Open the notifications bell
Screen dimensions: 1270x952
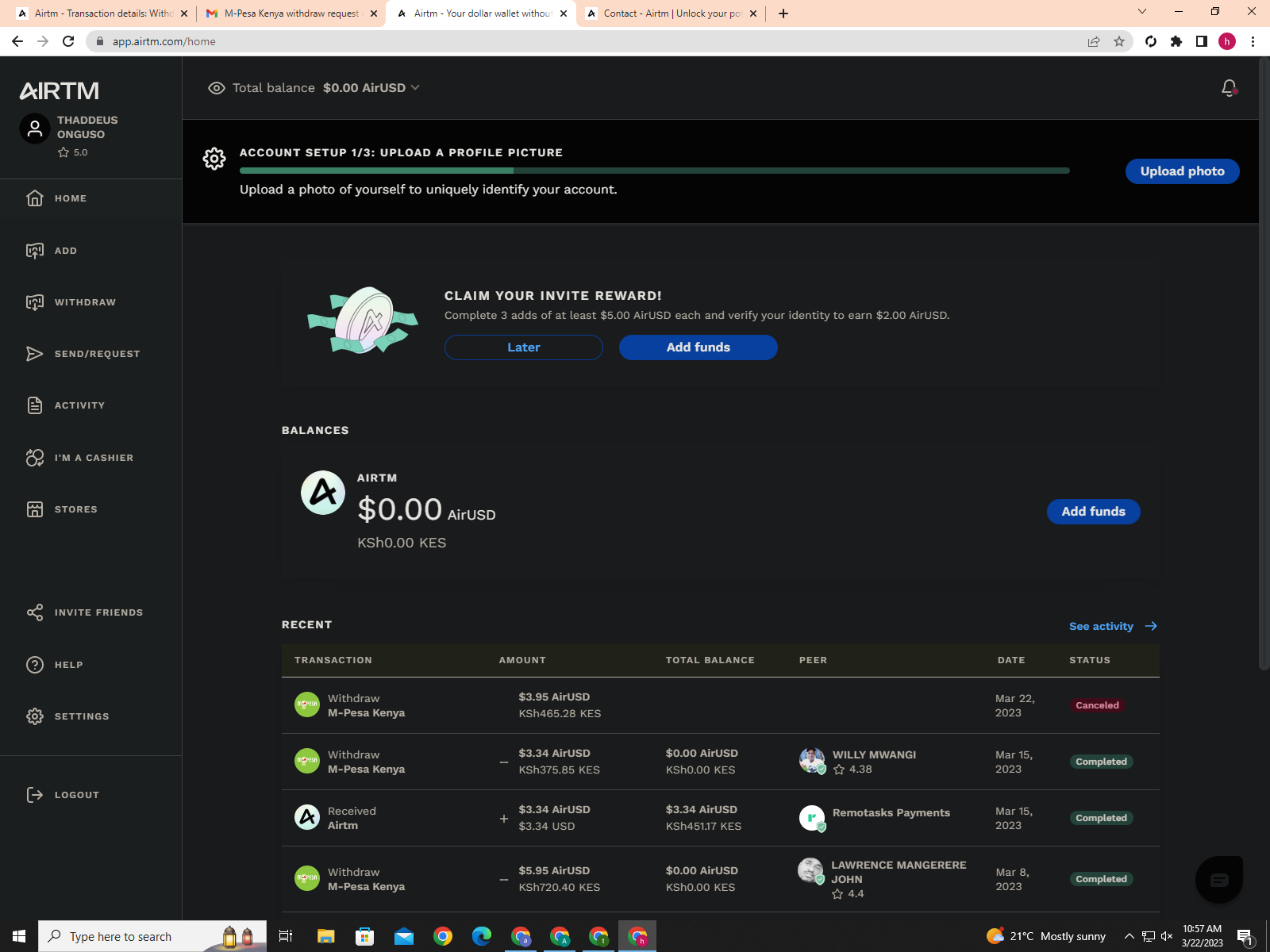(1229, 88)
